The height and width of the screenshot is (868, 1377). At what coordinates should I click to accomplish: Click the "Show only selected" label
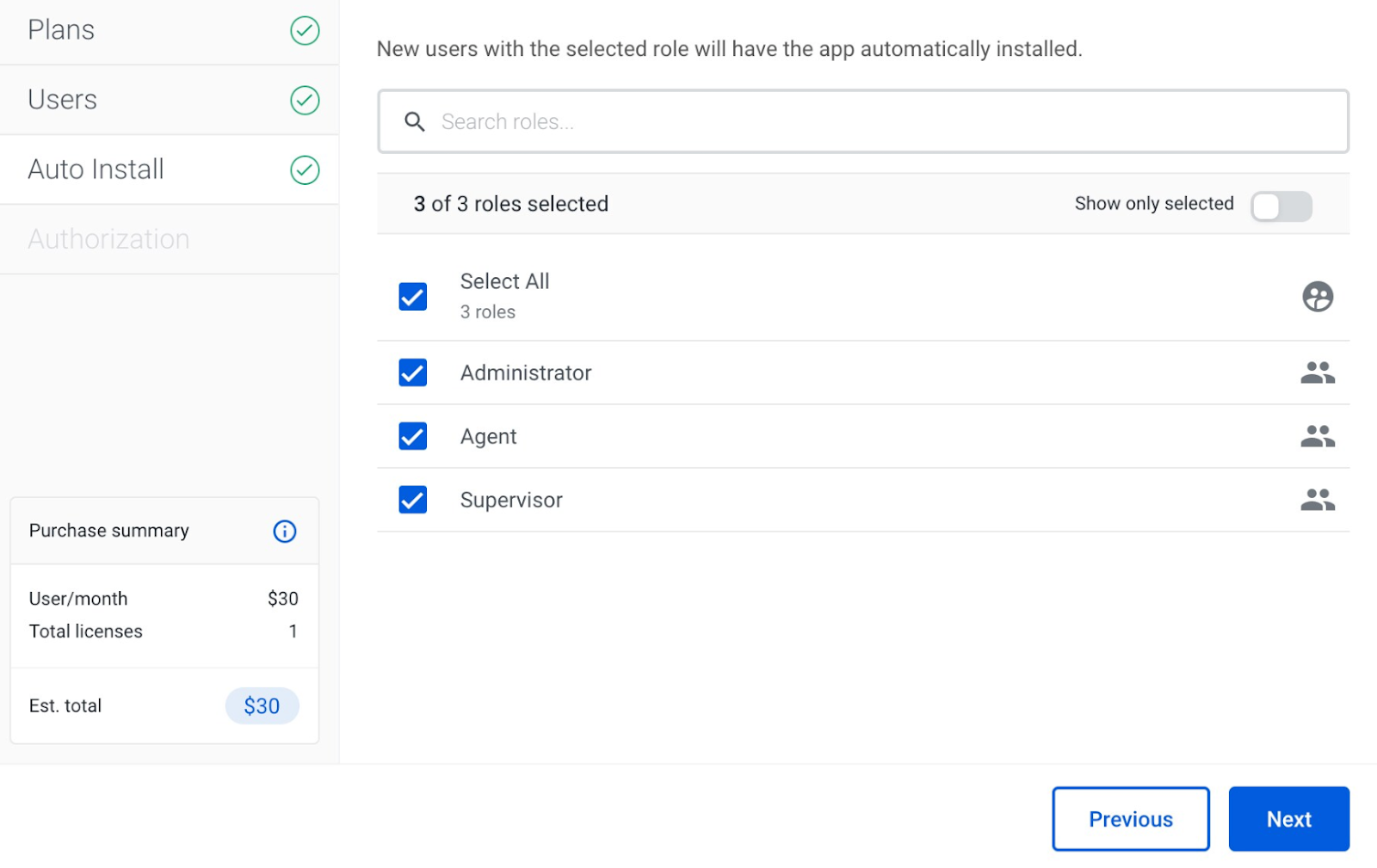click(1154, 204)
